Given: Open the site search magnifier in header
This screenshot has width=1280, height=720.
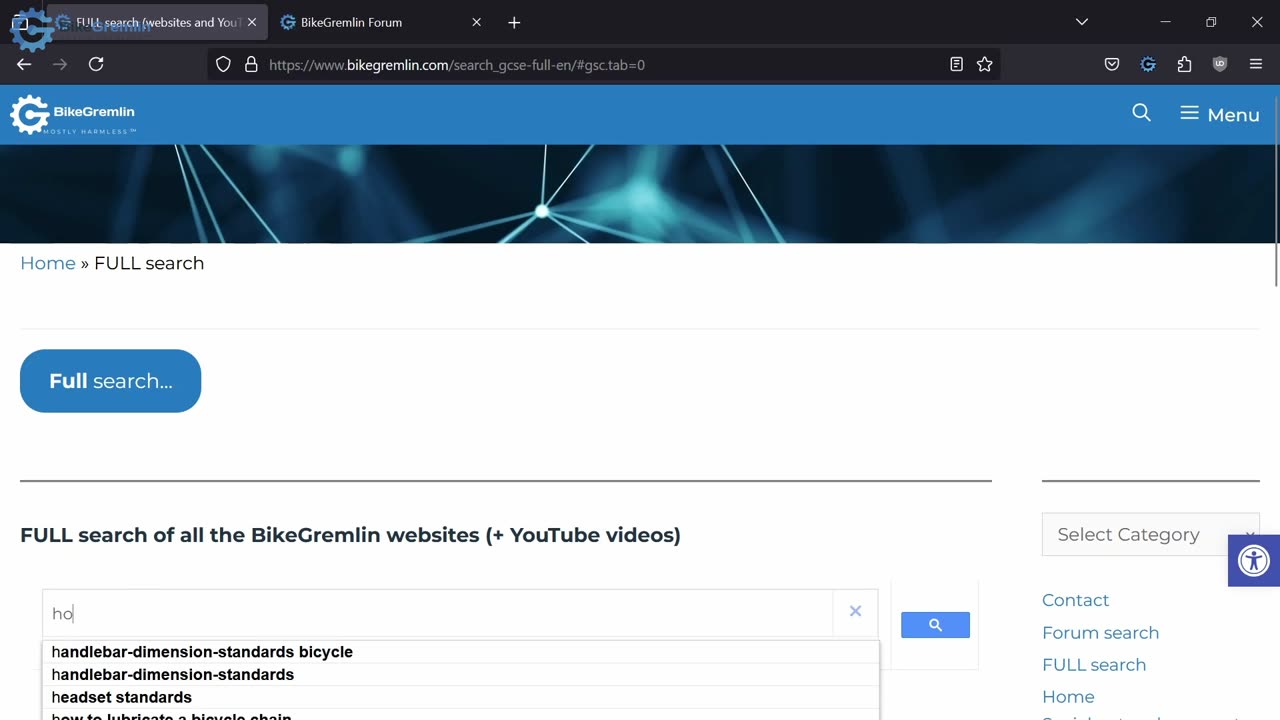Looking at the screenshot, I should tap(1141, 113).
